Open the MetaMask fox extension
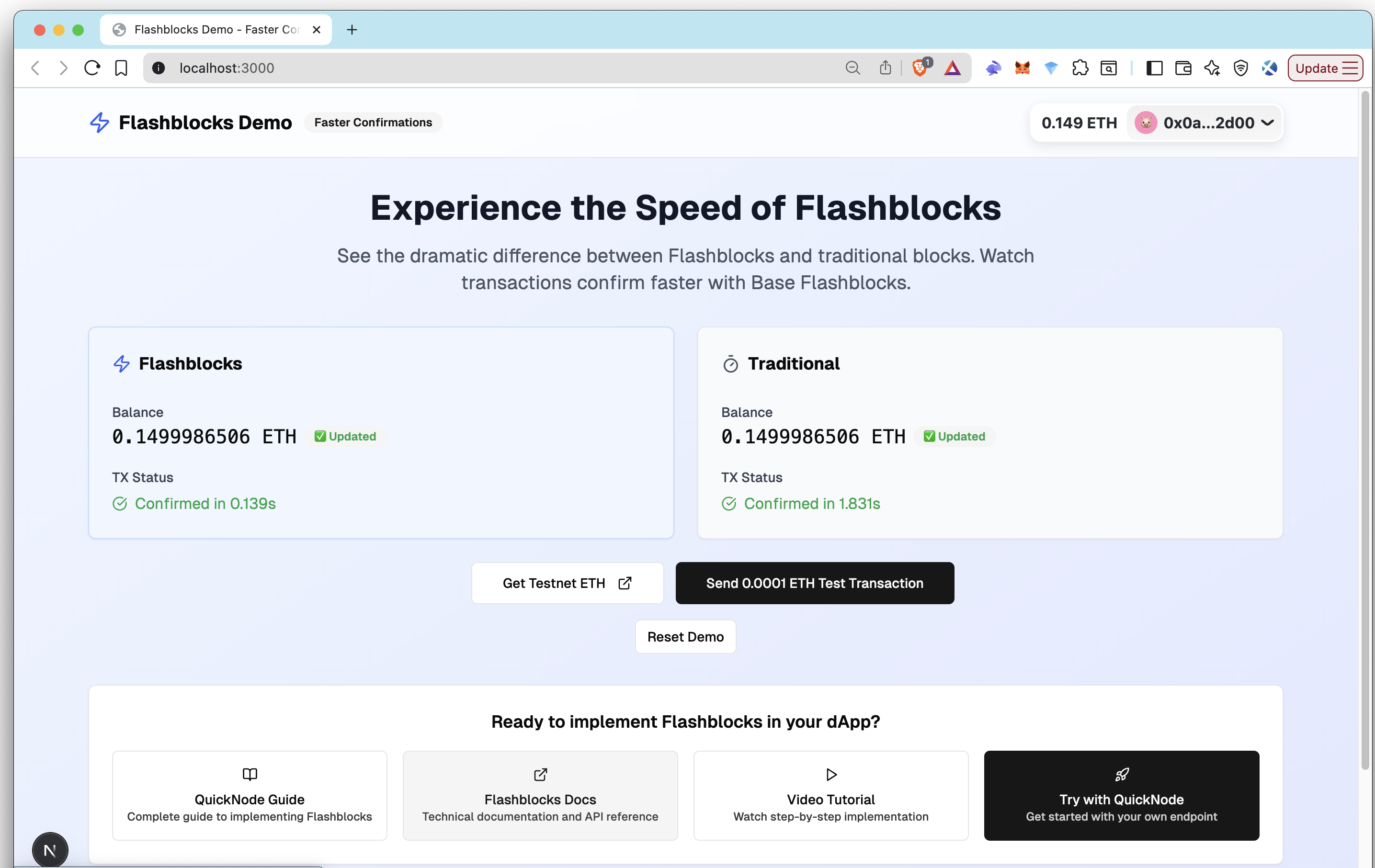Screen dimensions: 1375x868 coord(1022,68)
